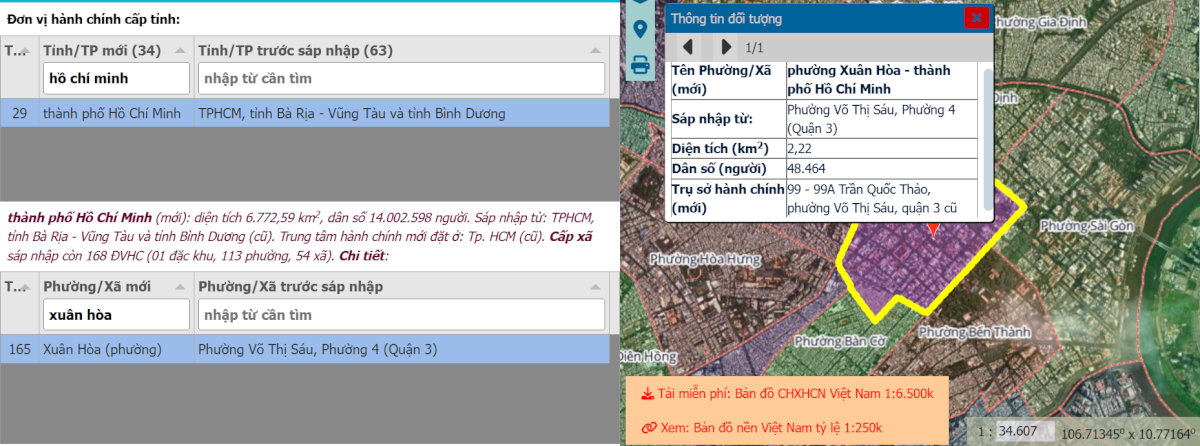Click the ward filter field containing 'xuân hòa'
Viewport: 1200px width, 446px height.
(x=116, y=315)
